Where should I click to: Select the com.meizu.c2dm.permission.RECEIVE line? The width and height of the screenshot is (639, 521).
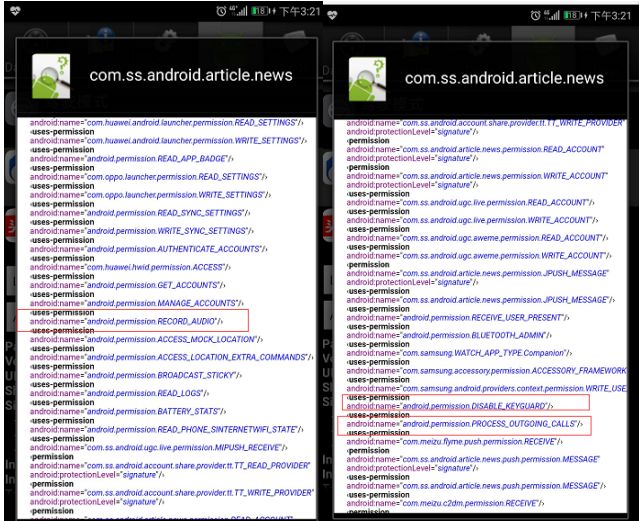[445, 503]
